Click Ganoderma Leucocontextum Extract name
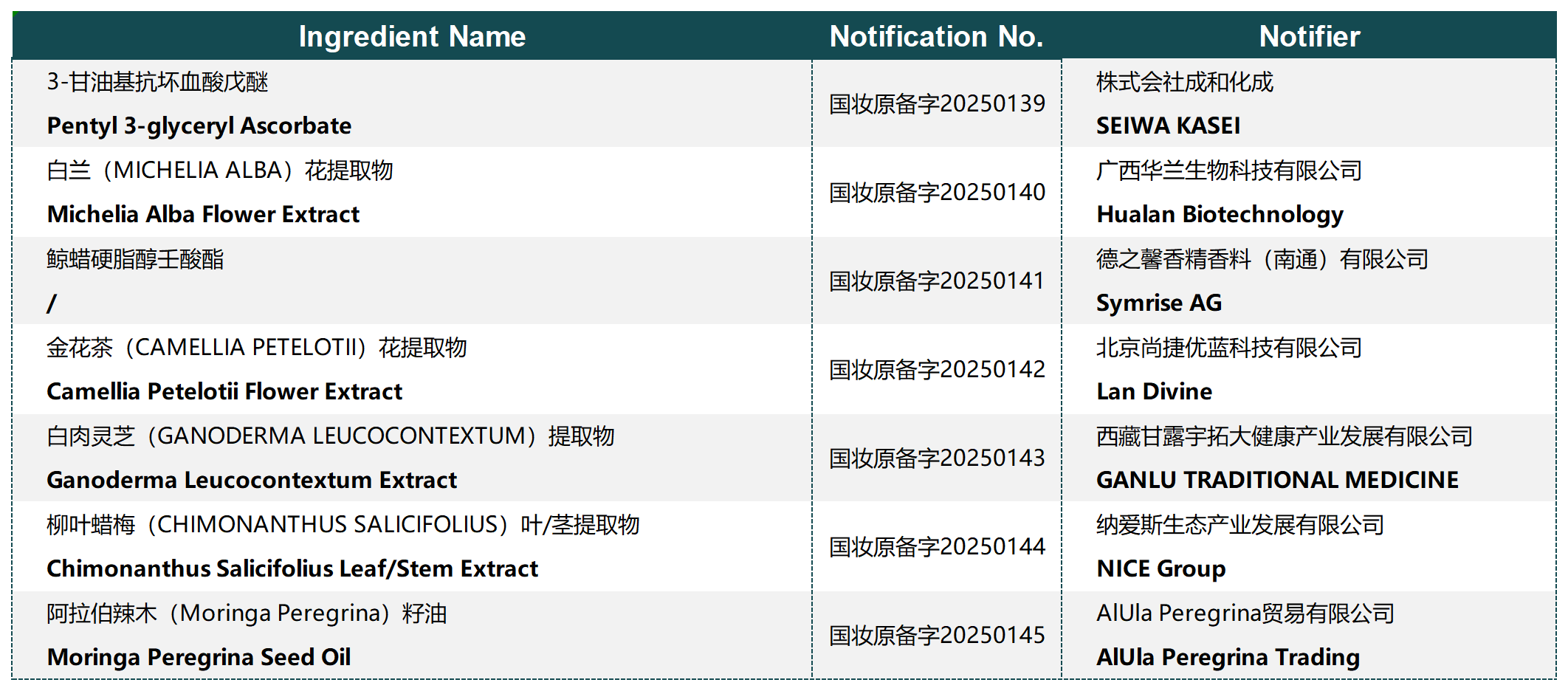This screenshot has width=1568, height=691. coord(252,480)
